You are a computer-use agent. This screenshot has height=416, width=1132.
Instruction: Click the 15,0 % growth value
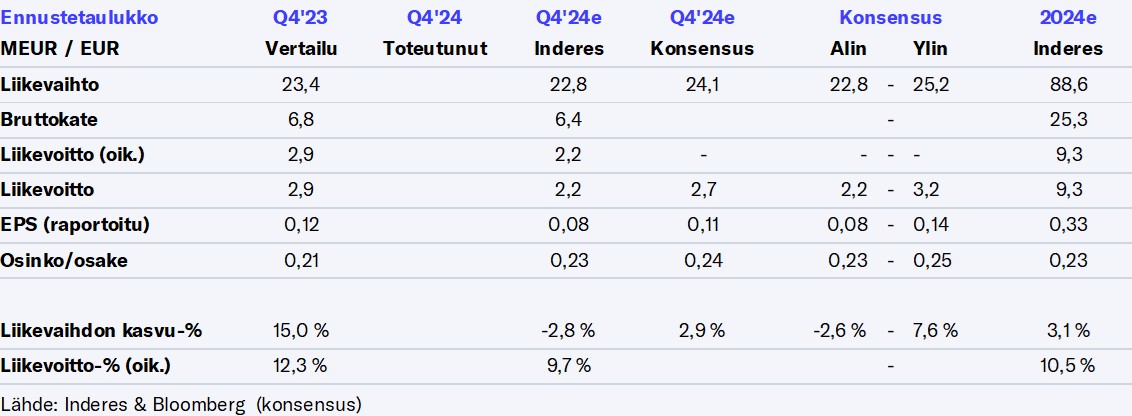tap(298, 330)
